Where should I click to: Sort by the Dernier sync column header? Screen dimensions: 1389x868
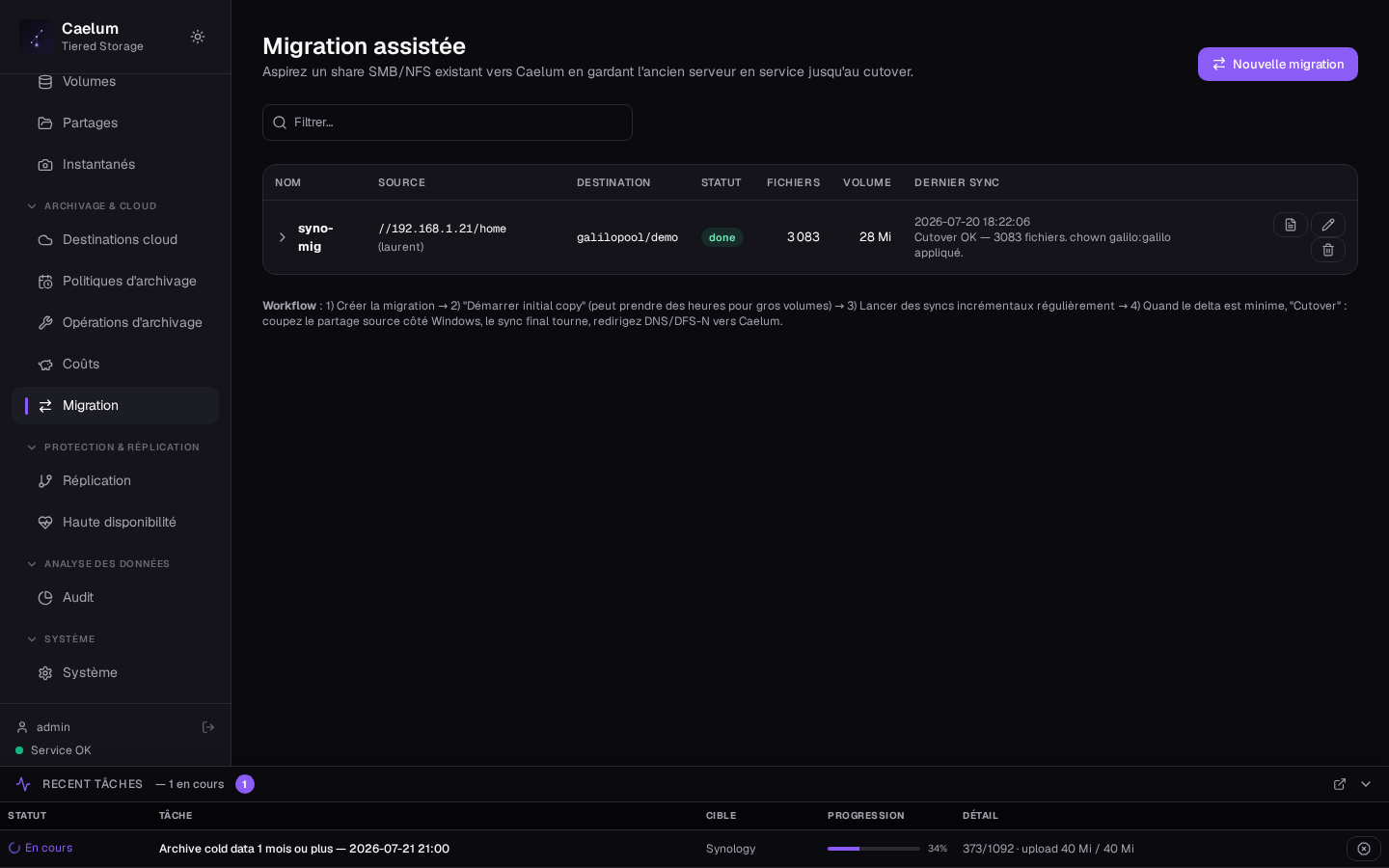pos(957,182)
